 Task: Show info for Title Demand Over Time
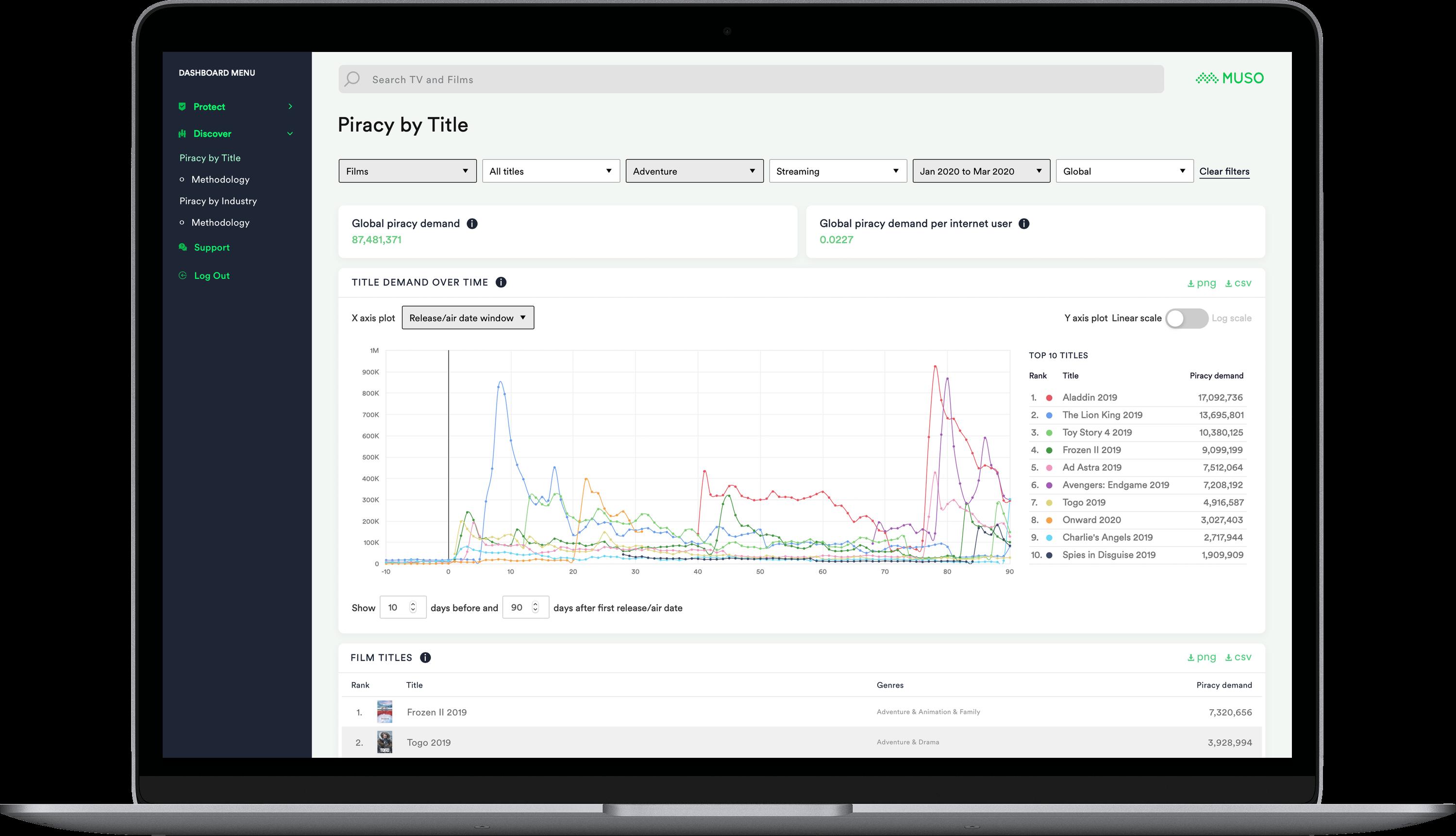coord(501,283)
